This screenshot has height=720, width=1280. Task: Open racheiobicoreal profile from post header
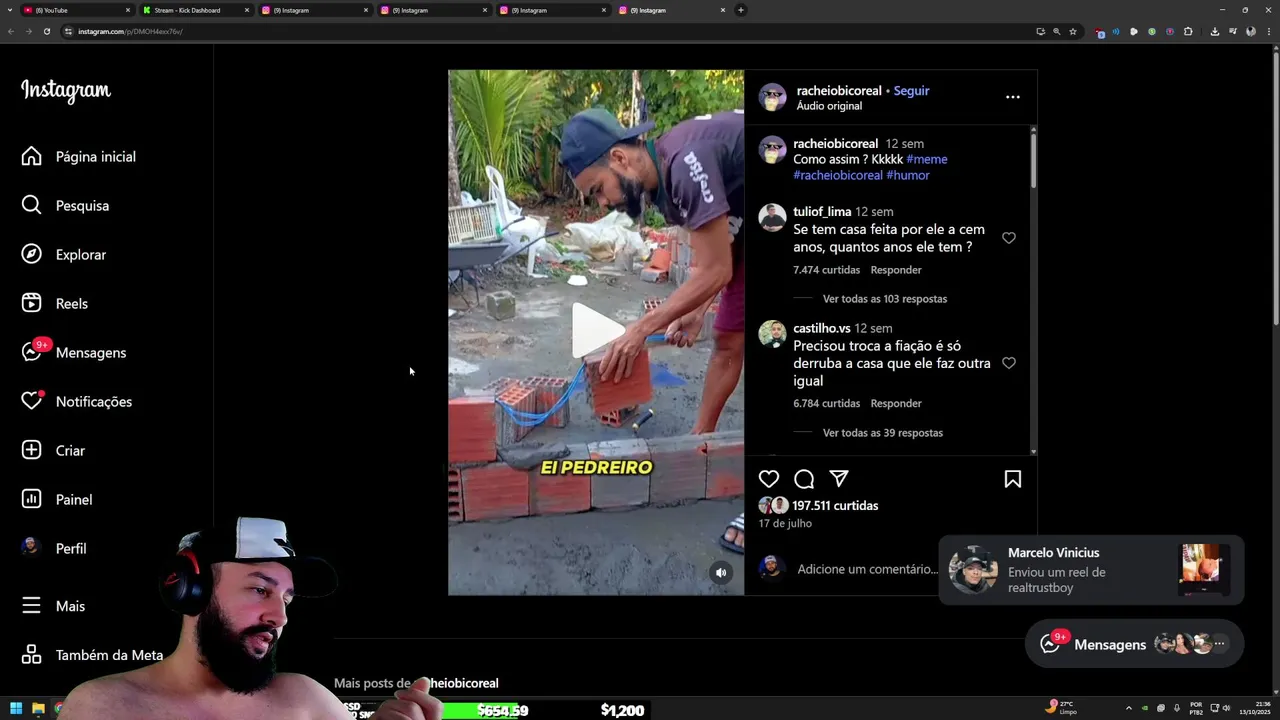pyautogui.click(x=839, y=90)
